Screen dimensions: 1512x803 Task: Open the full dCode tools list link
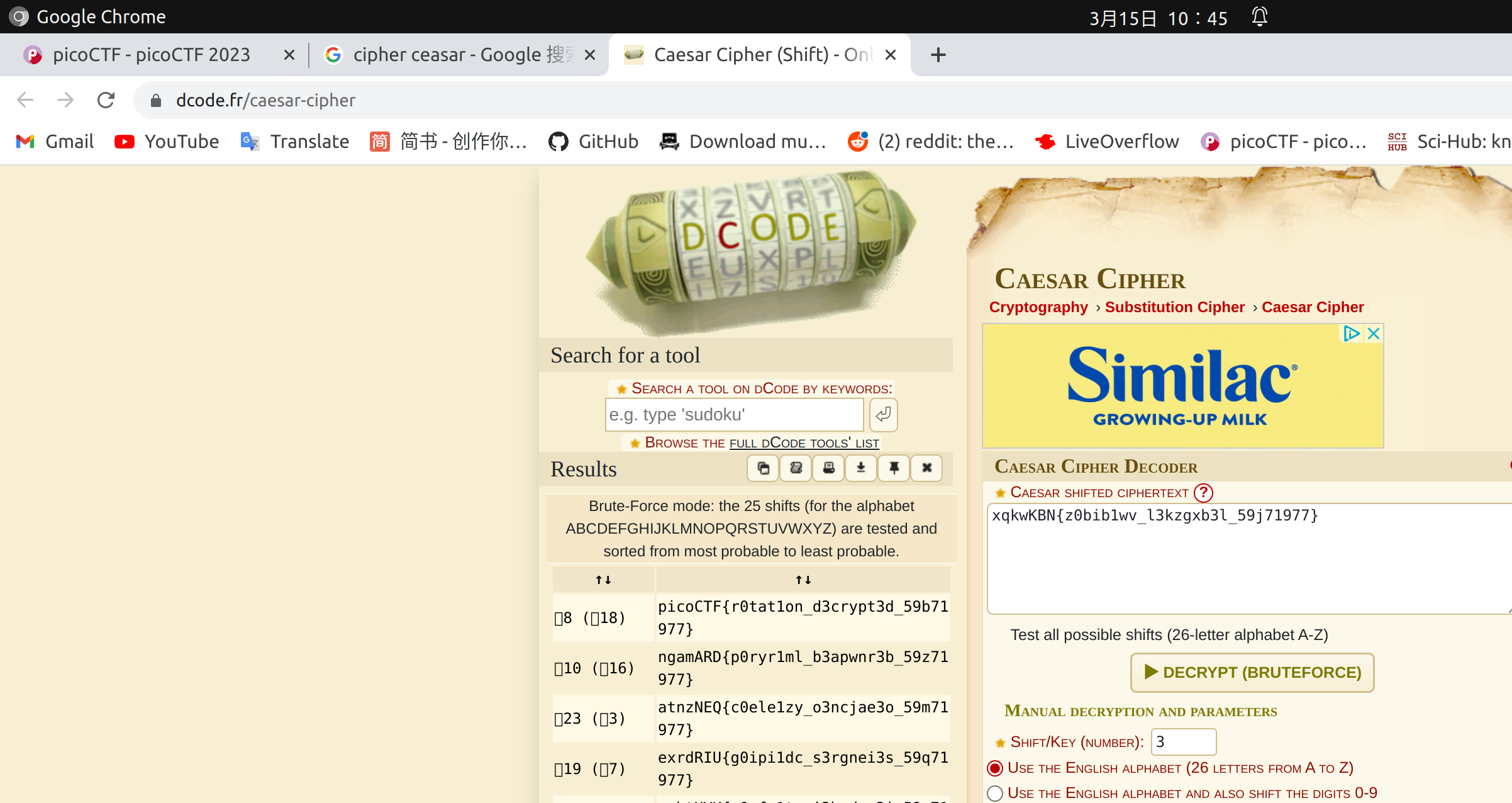click(x=804, y=443)
